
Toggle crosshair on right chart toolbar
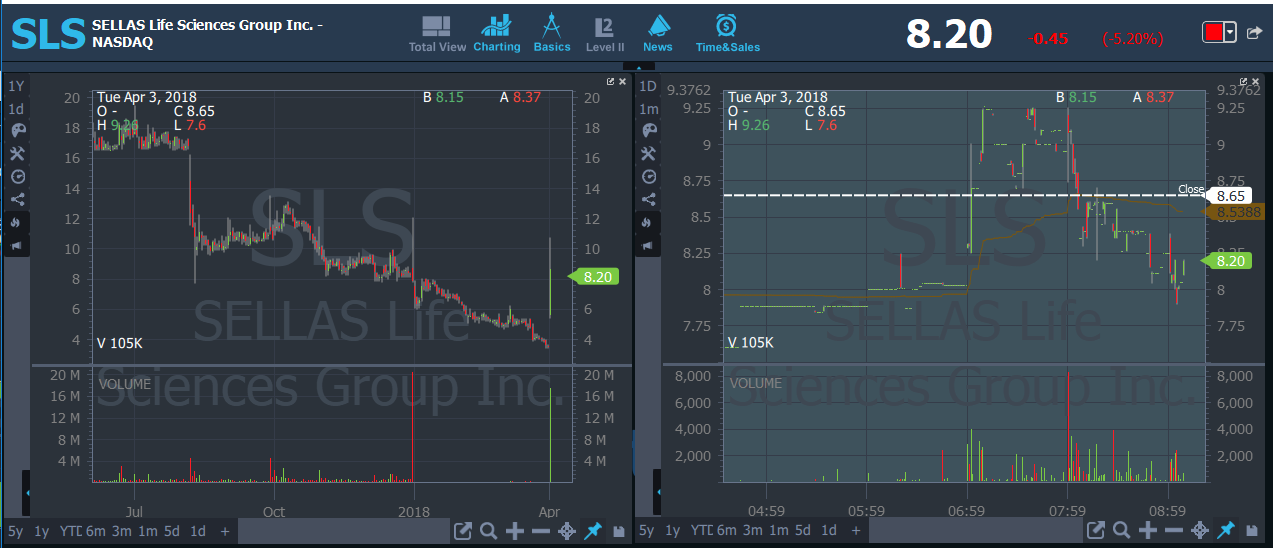1199,531
